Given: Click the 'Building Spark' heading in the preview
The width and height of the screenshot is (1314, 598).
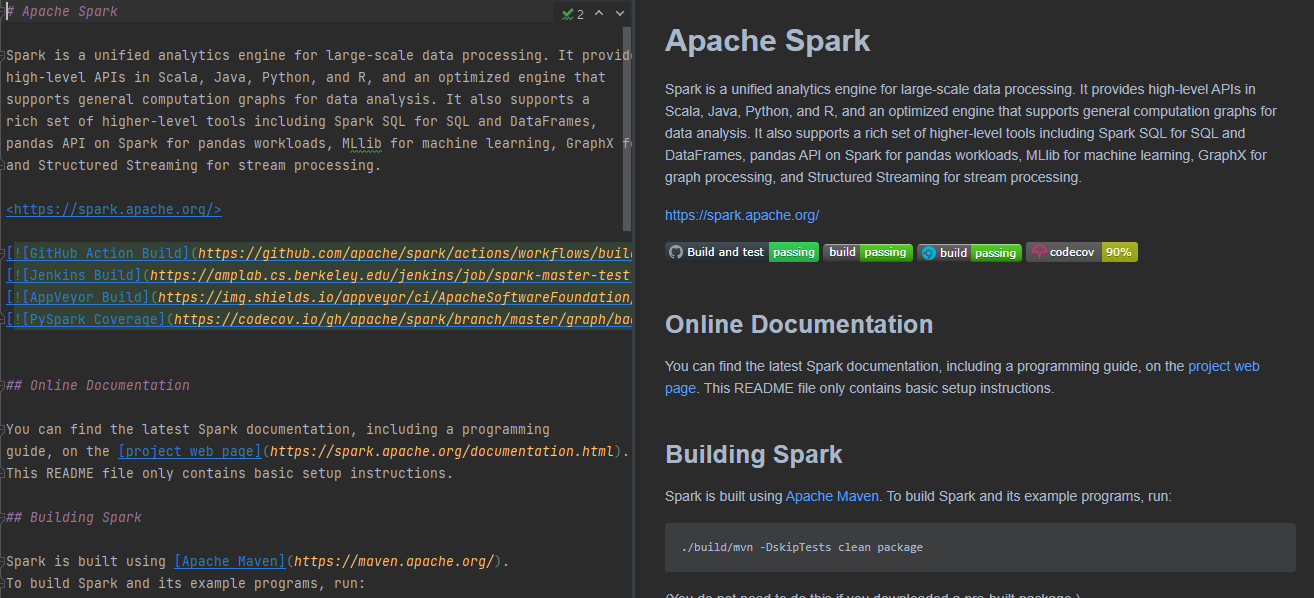Looking at the screenshot, I should pos(754,454).
